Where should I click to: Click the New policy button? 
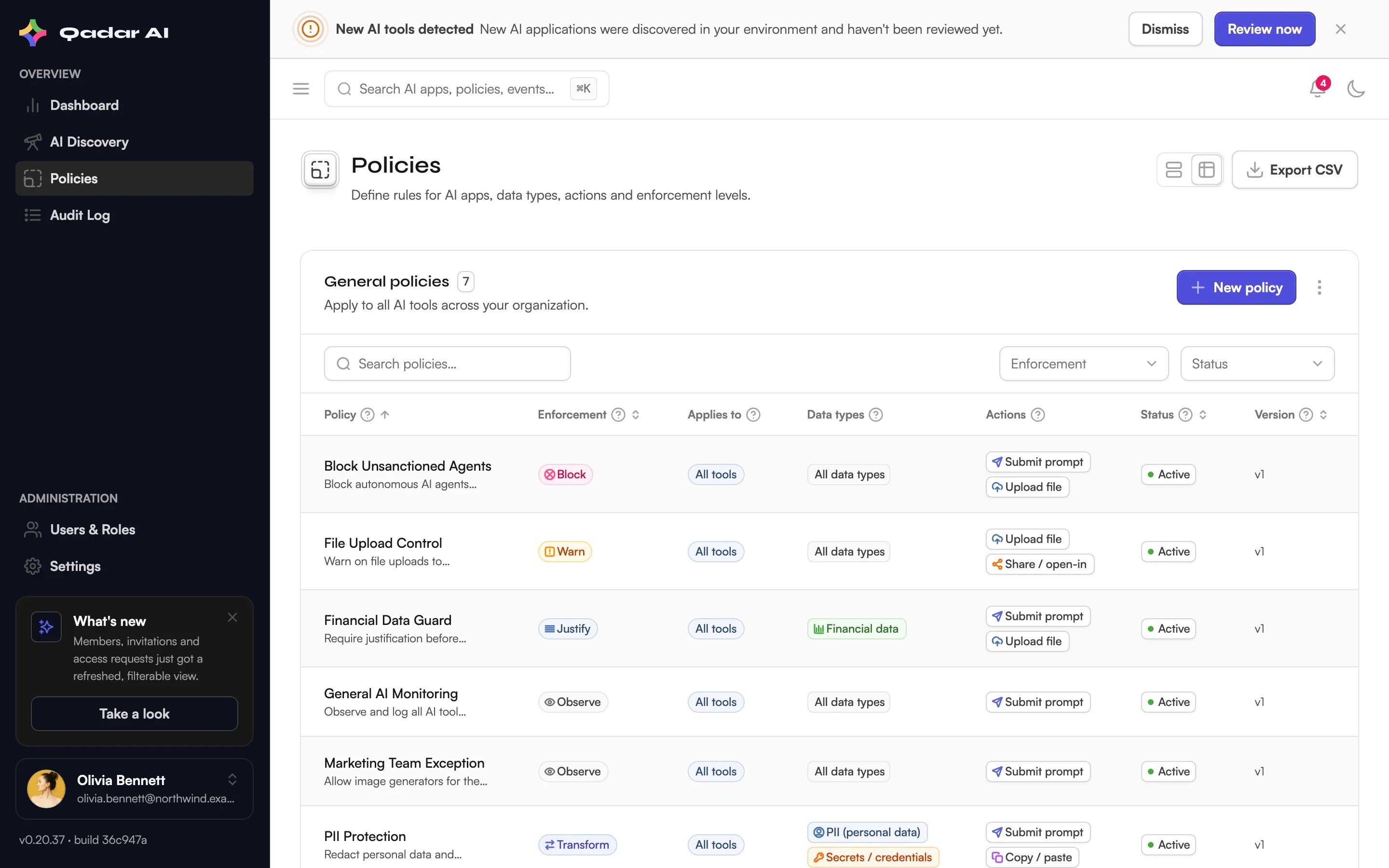pos(1236,287)
